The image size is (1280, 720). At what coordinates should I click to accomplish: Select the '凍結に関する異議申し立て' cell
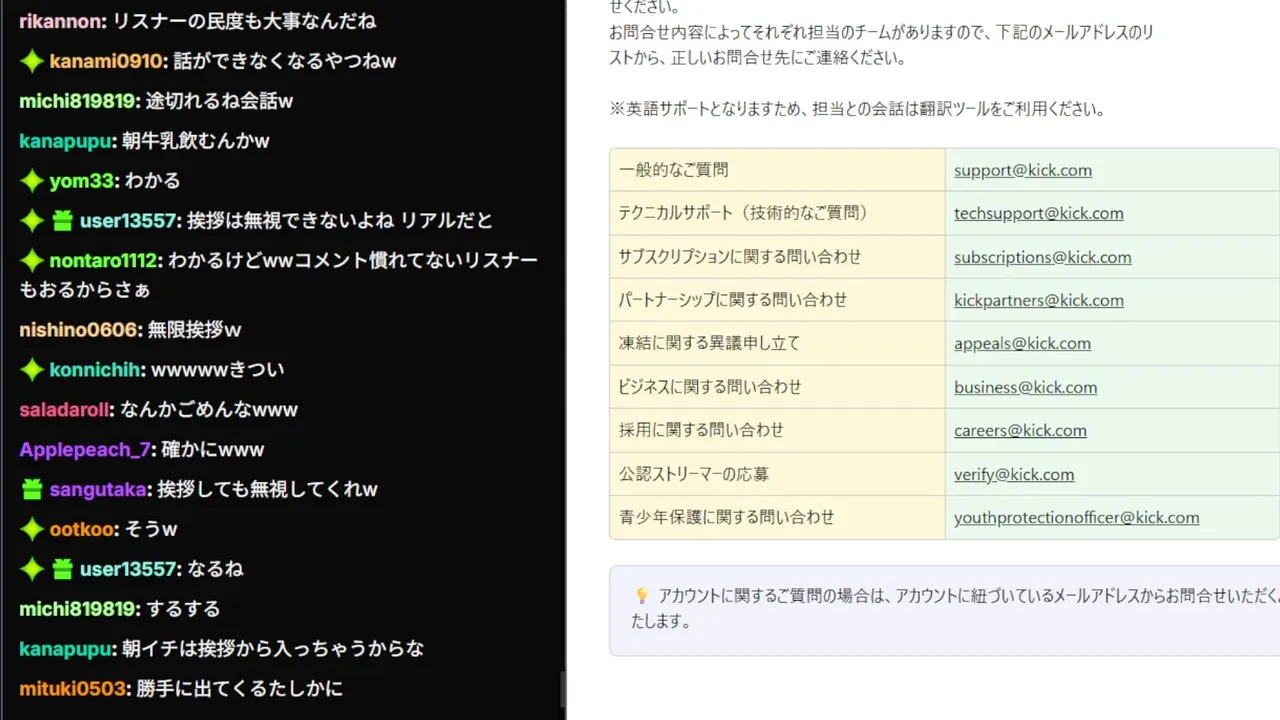click(x=777, y=343)
